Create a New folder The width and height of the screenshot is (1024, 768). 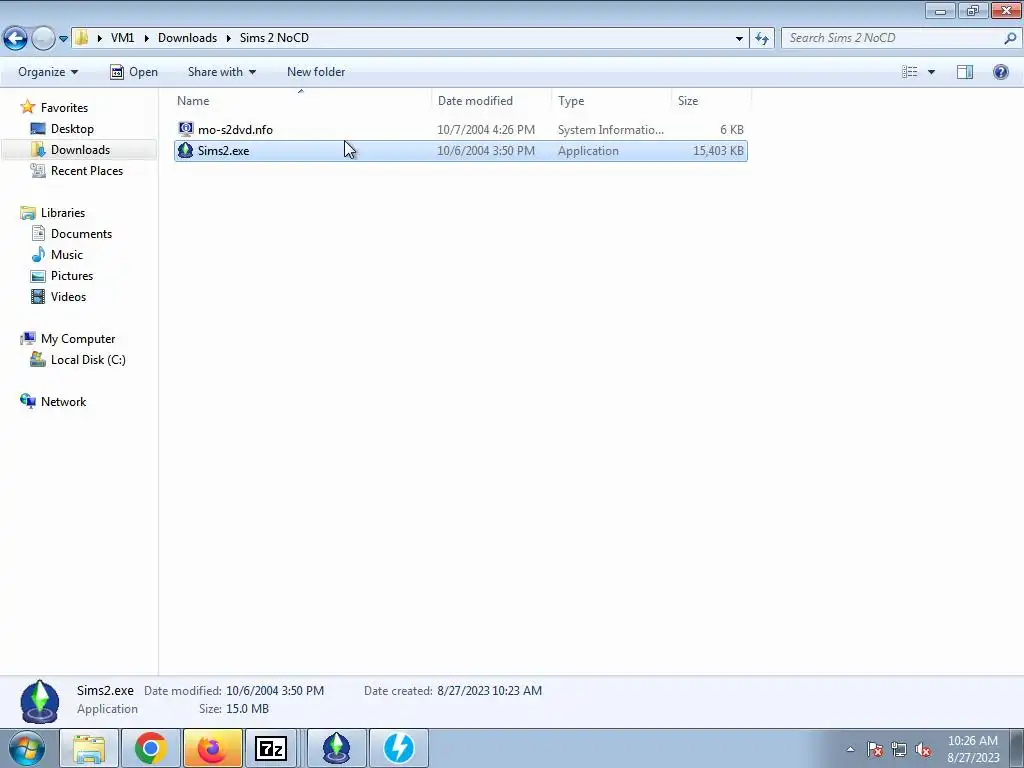point(316,72)
